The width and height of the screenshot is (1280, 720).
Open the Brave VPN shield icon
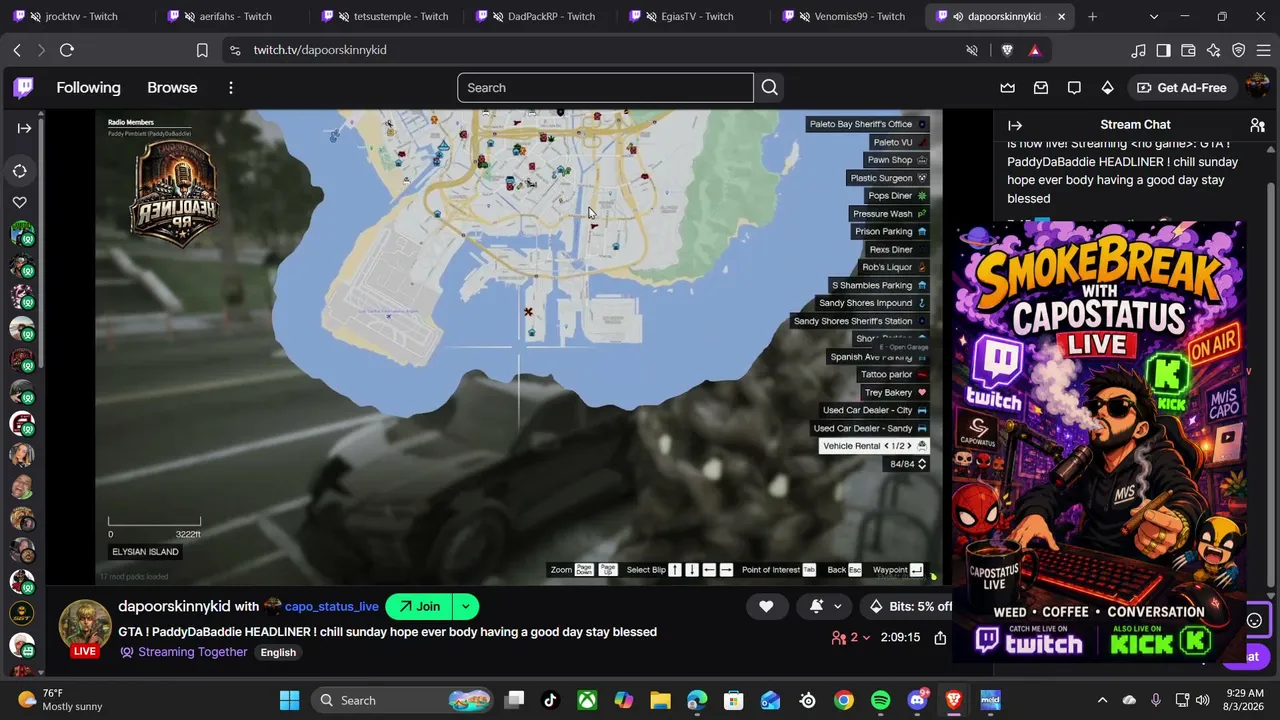pyautogui.click(x=1238, y=50)
